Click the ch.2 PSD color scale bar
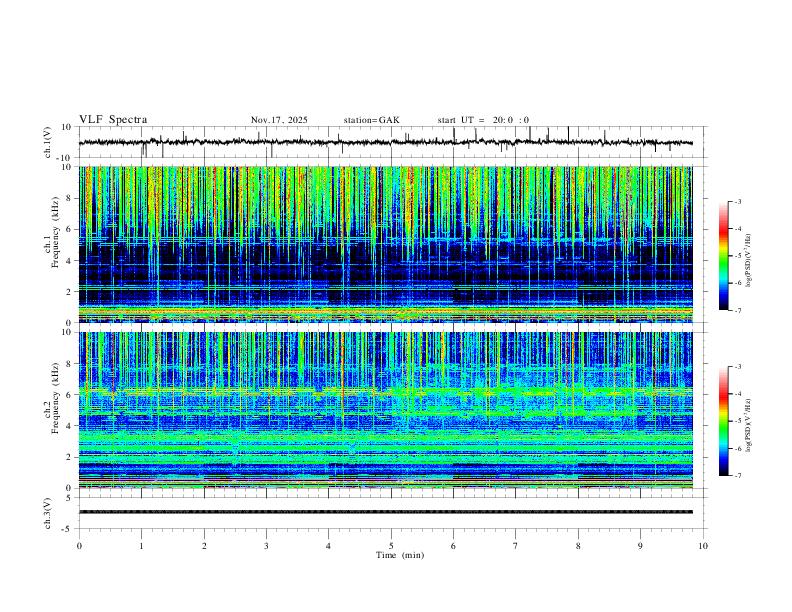The width and height of the screenshot is (792, 612). 724,421
